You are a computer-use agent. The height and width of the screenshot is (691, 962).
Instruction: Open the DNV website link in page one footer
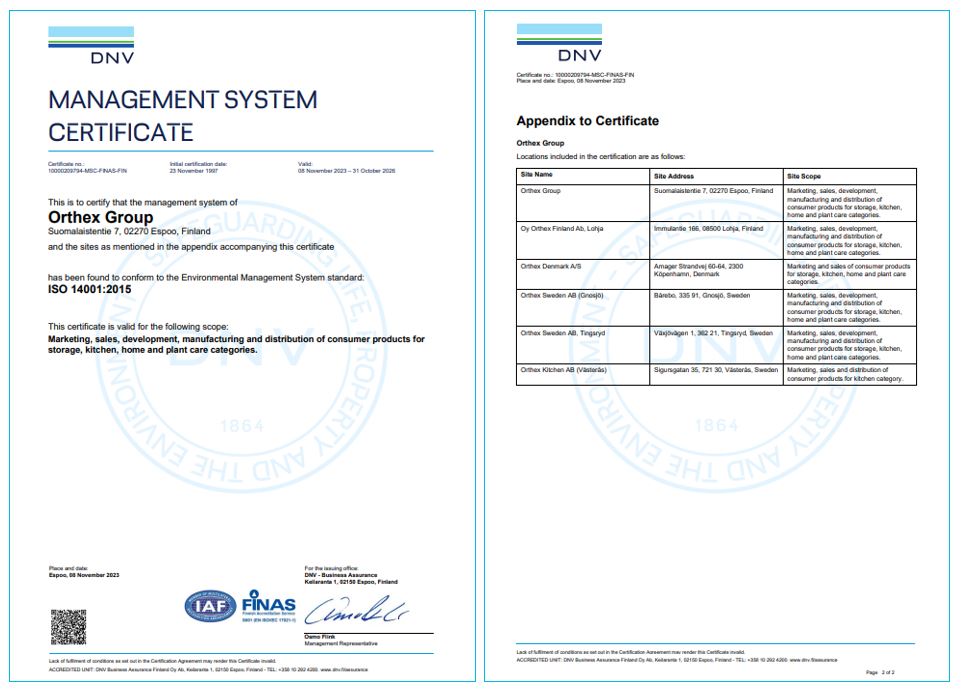343,670
